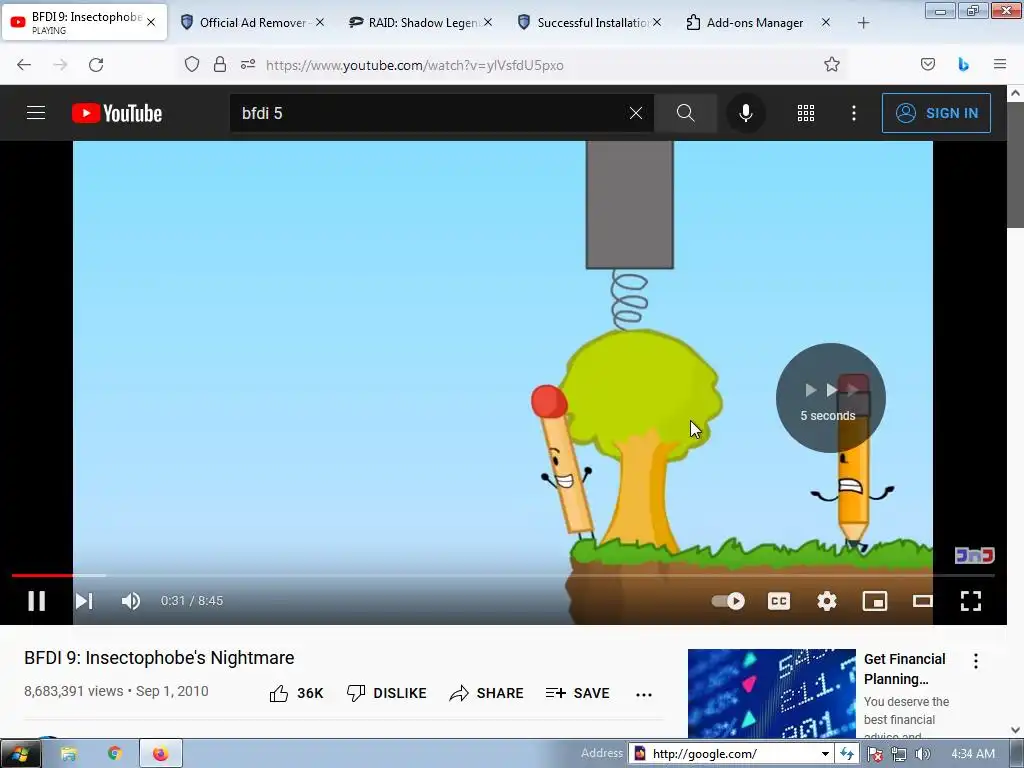This screenshot has width=1024, height=768.
Task: Open Firefox tracking protection shield
Action: (x=191, y=64)
